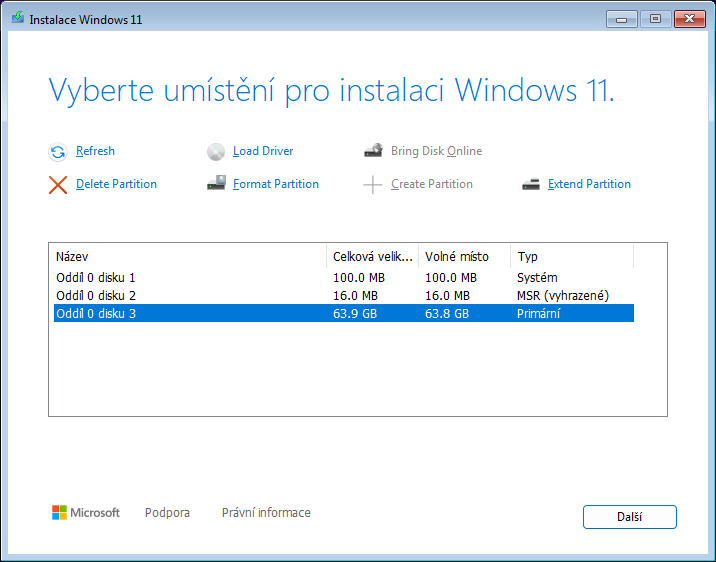
Task: Open the Load Driver link
Action: (263, 151)
